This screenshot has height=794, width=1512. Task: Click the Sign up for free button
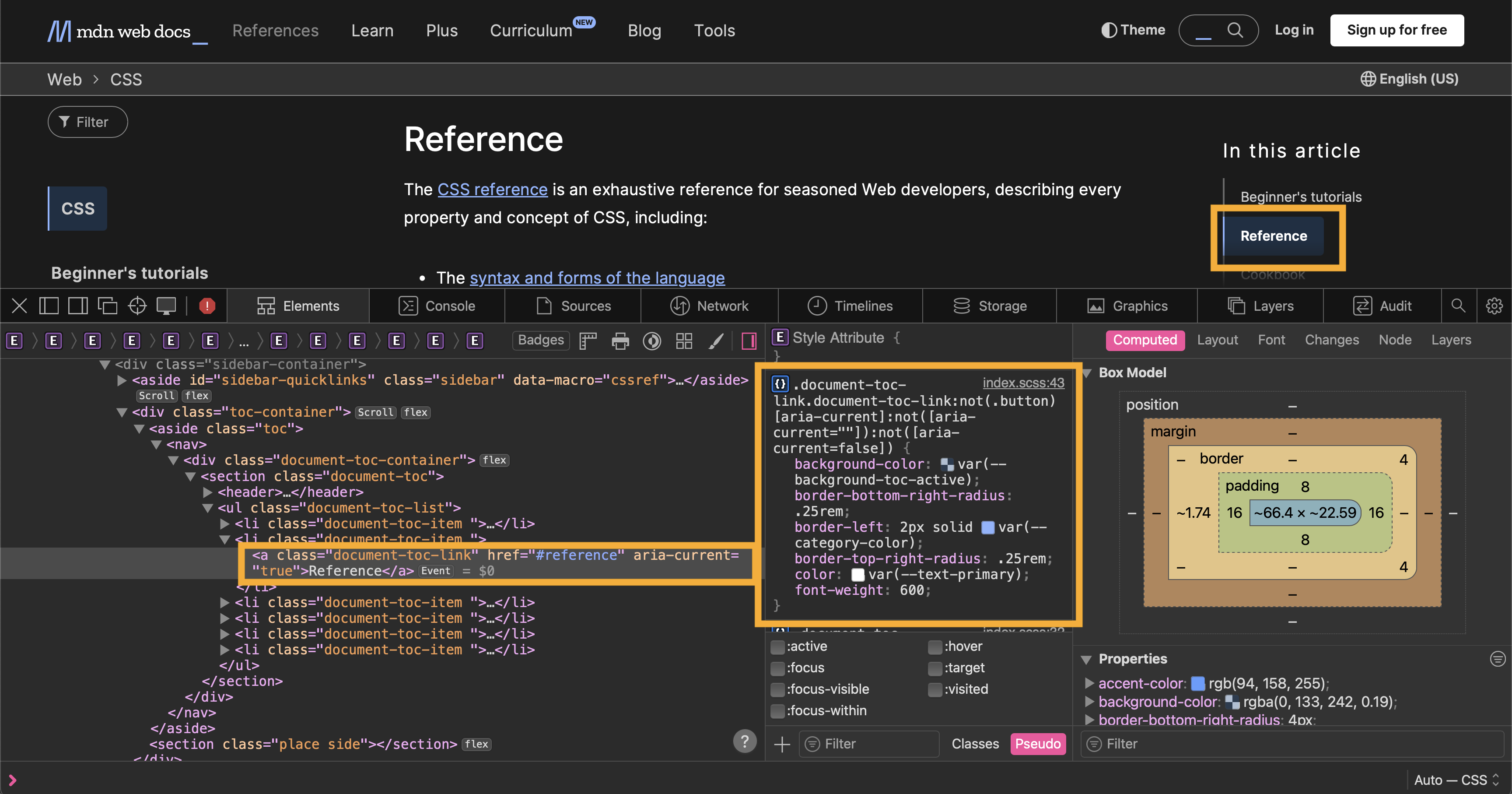click(1397, 30)
